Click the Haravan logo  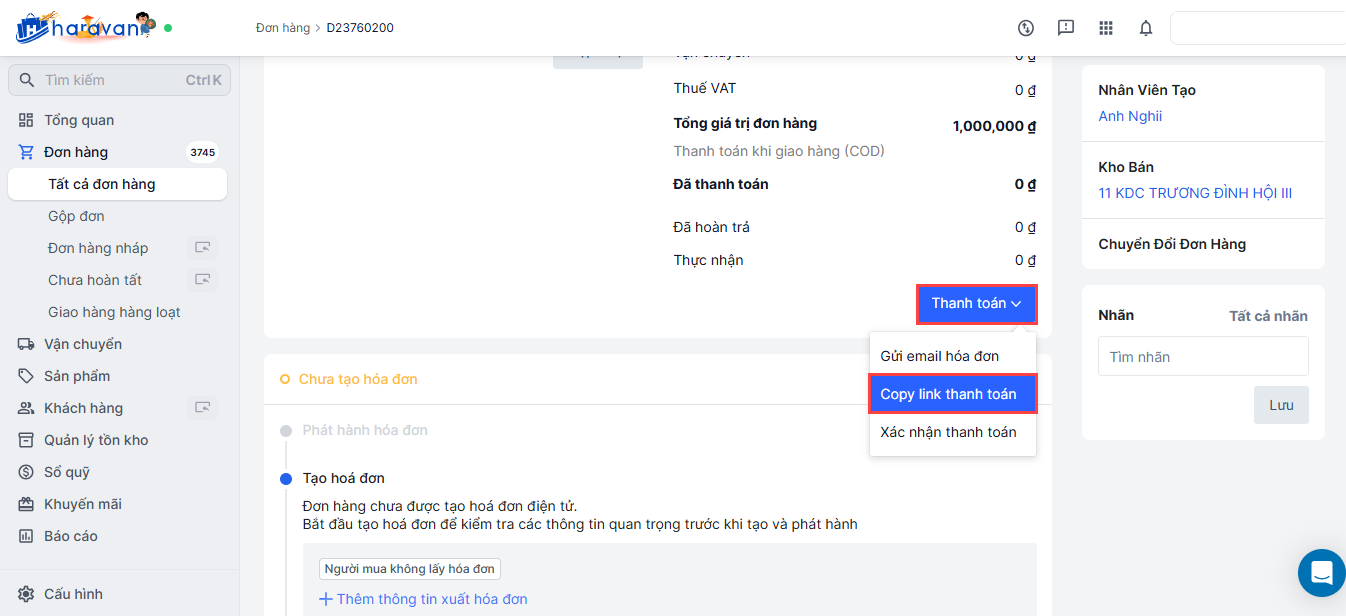click(x=86, y=27)
